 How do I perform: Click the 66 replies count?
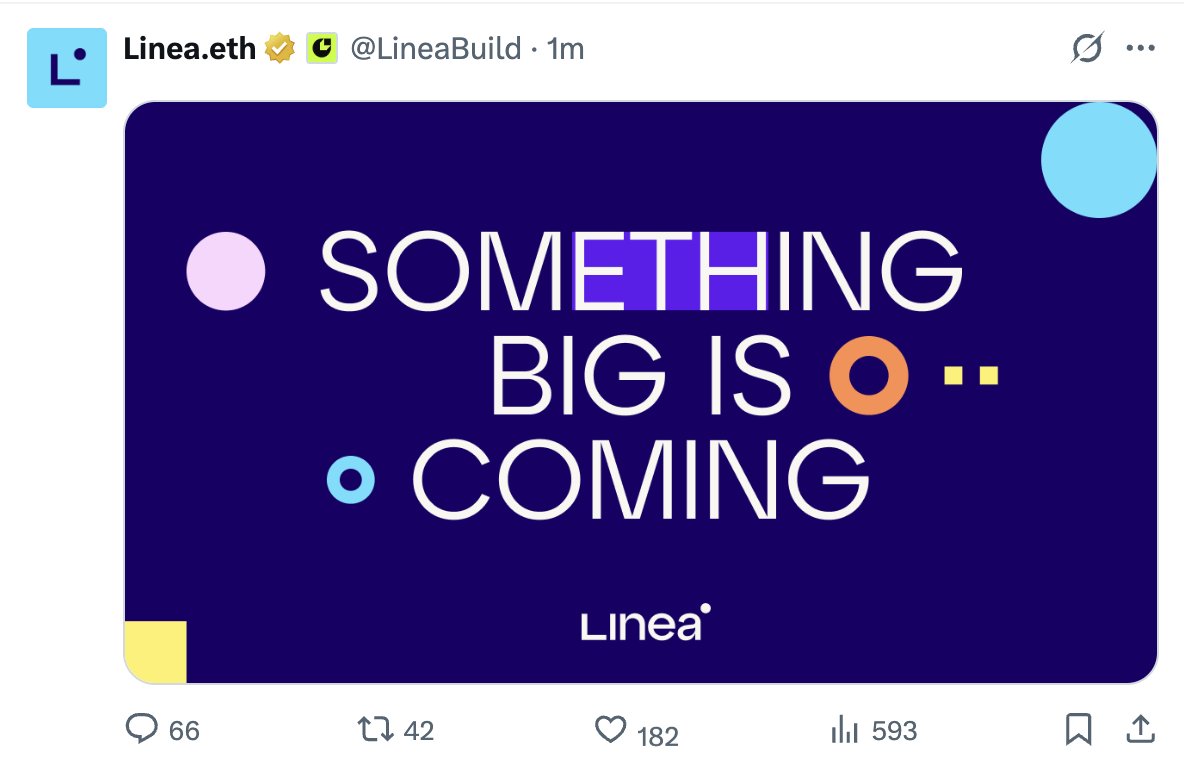point(184,730)
